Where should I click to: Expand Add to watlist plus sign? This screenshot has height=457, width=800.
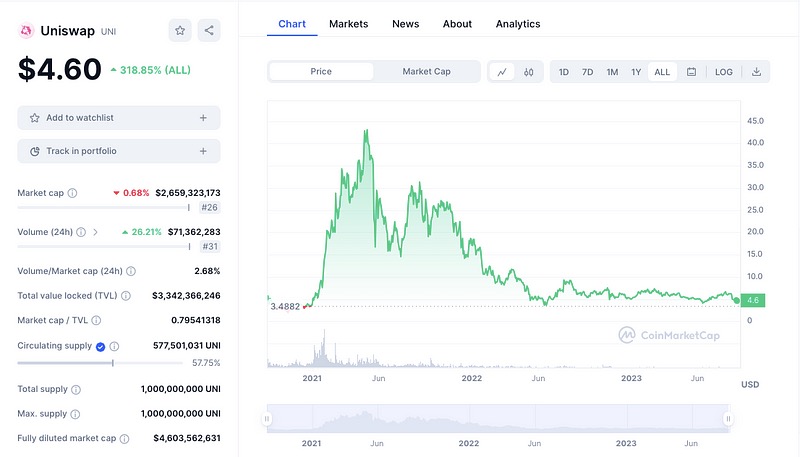[203, 118]
